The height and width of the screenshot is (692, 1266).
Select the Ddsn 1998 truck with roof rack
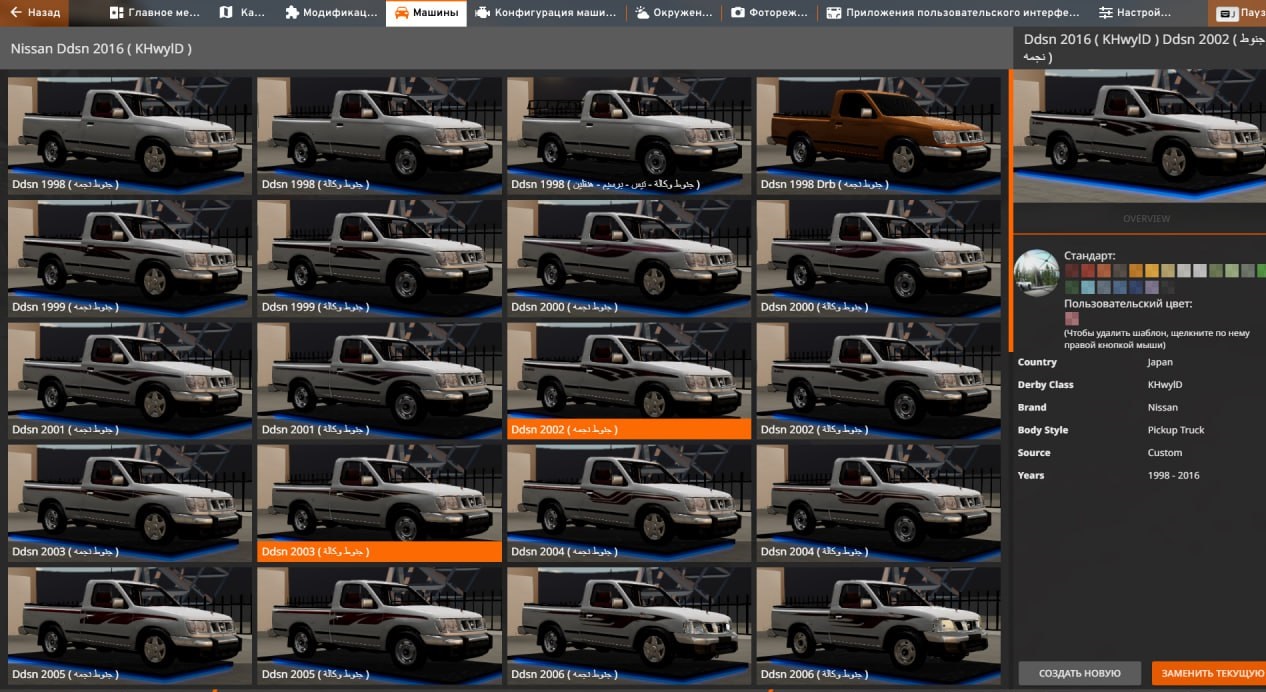click(x=628, y=128)
